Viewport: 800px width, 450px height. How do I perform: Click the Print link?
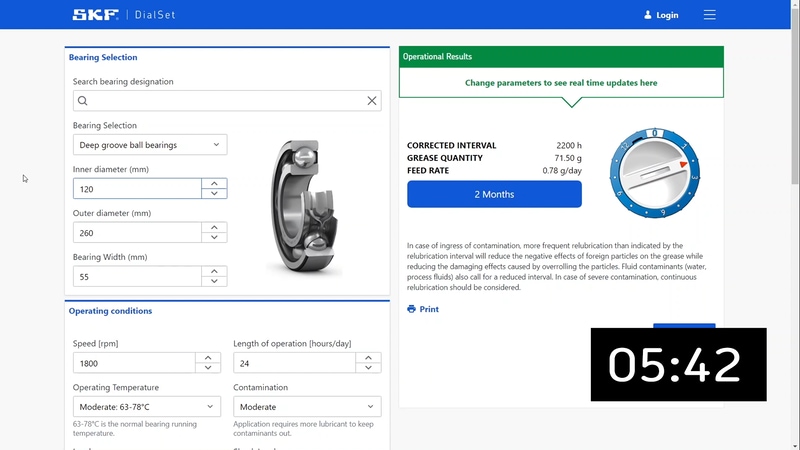(429, 309)
